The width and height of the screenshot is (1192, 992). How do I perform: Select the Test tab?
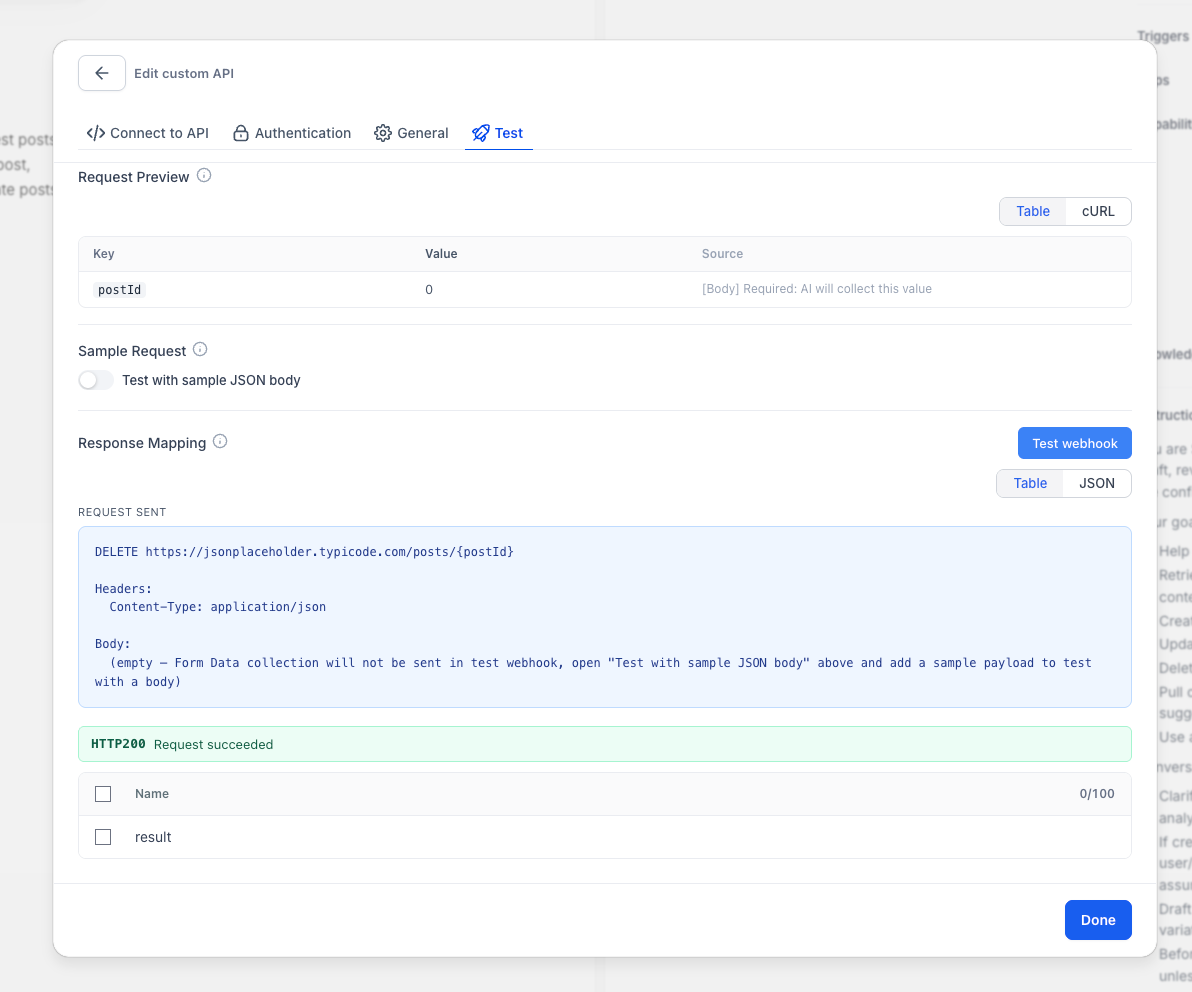[498, 133]
